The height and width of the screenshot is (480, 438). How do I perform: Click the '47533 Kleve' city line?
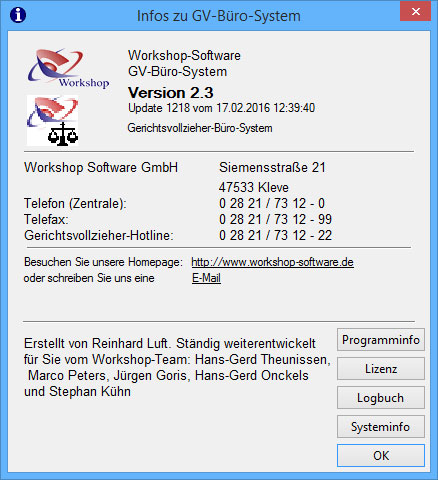pos(254,187)
